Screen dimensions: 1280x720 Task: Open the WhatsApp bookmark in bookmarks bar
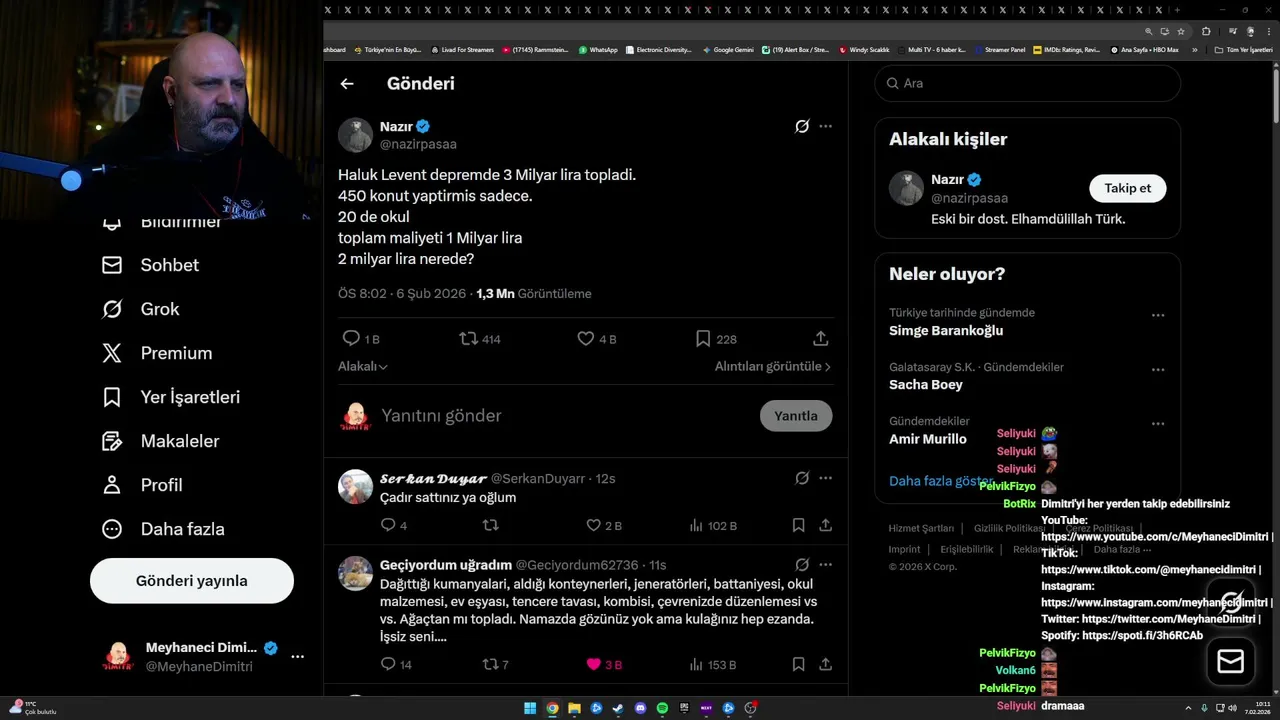point(598,50)
